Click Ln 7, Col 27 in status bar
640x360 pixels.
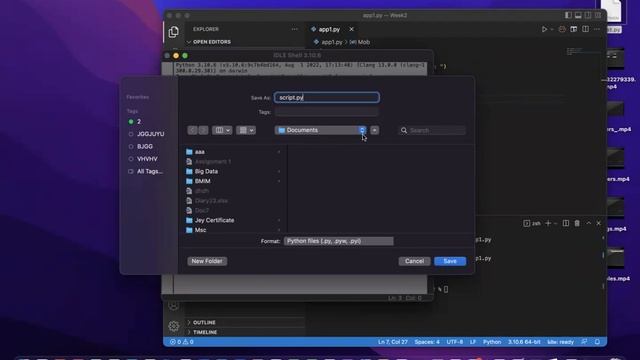tap(393, 342)
